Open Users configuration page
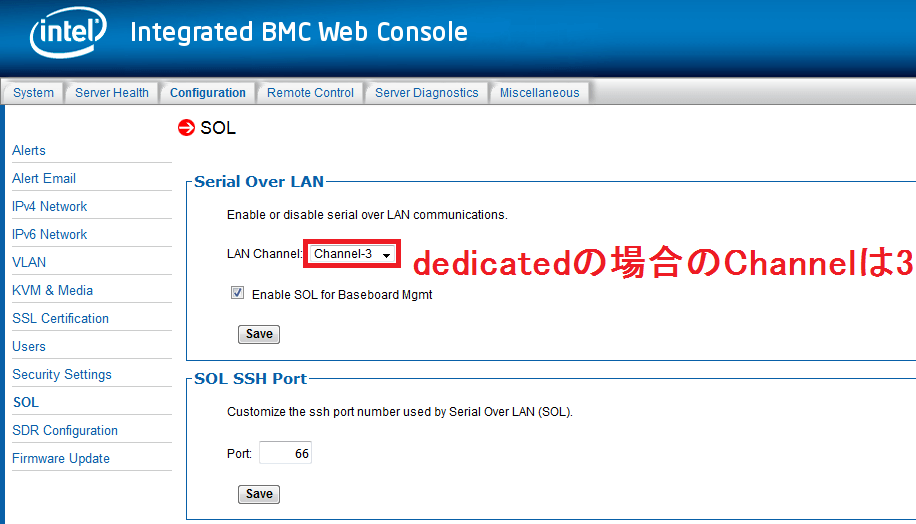Screen dimensions: 916x524 click(29, 347)
